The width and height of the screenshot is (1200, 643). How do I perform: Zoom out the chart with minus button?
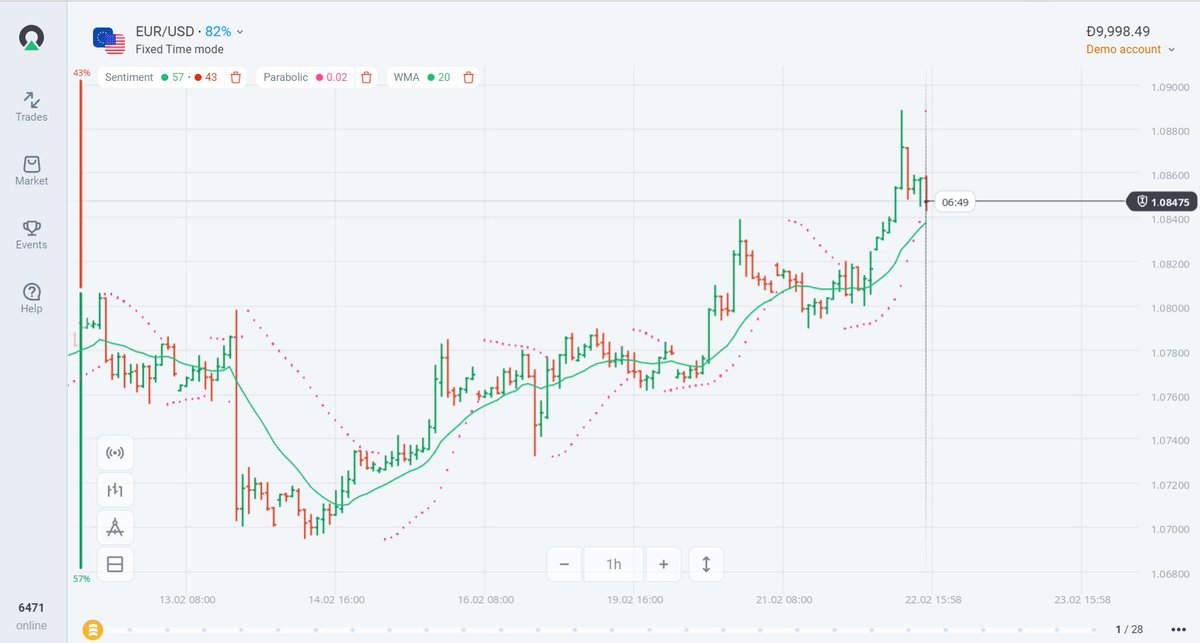click(564, 564)
